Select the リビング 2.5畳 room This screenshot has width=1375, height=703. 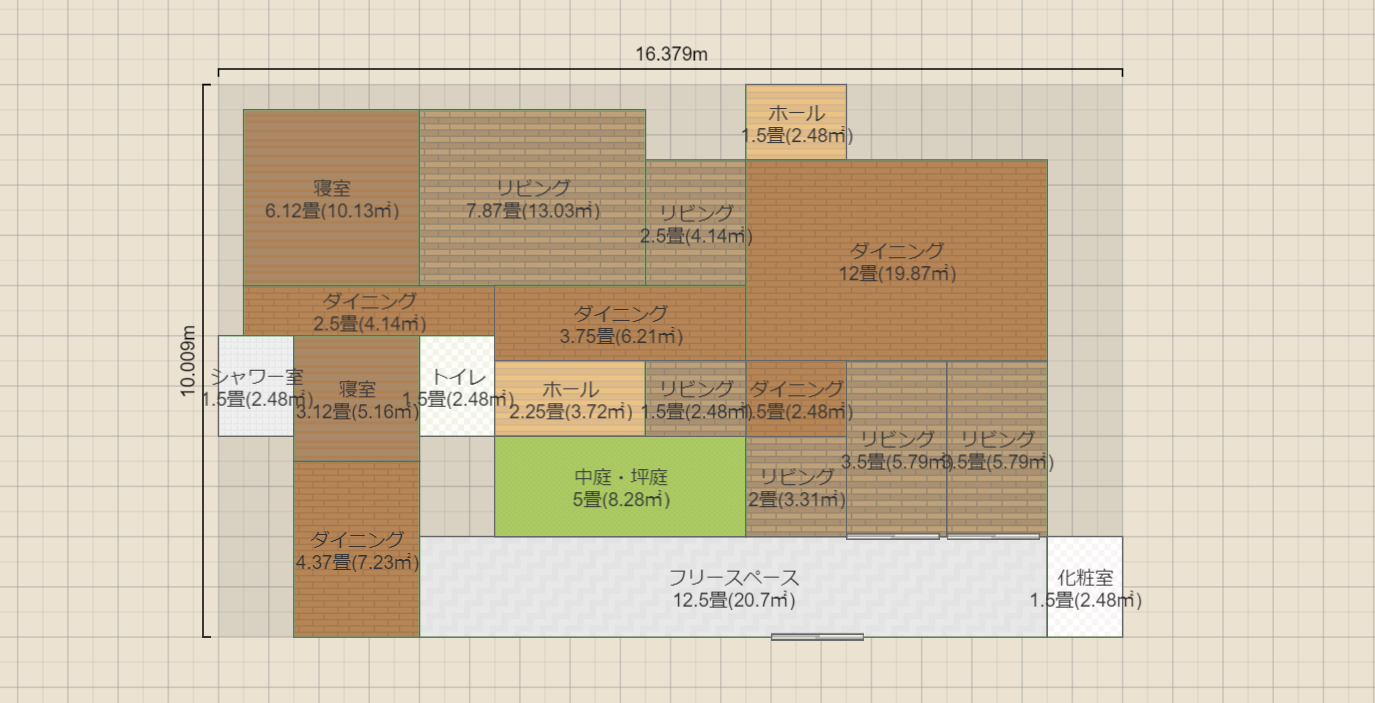click(696, 224)
